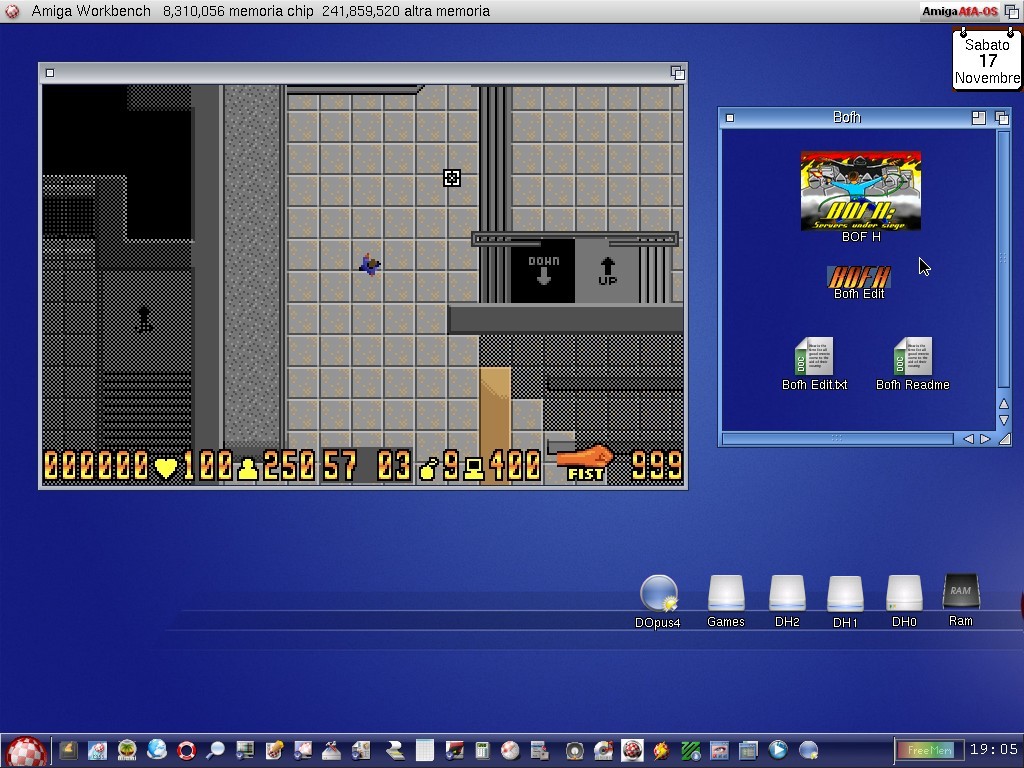Image resolution: width=1024 pixels, height=768 pixels.
Task: Click the Amiga Workbench title bar text
Action: tap(91, 11)
